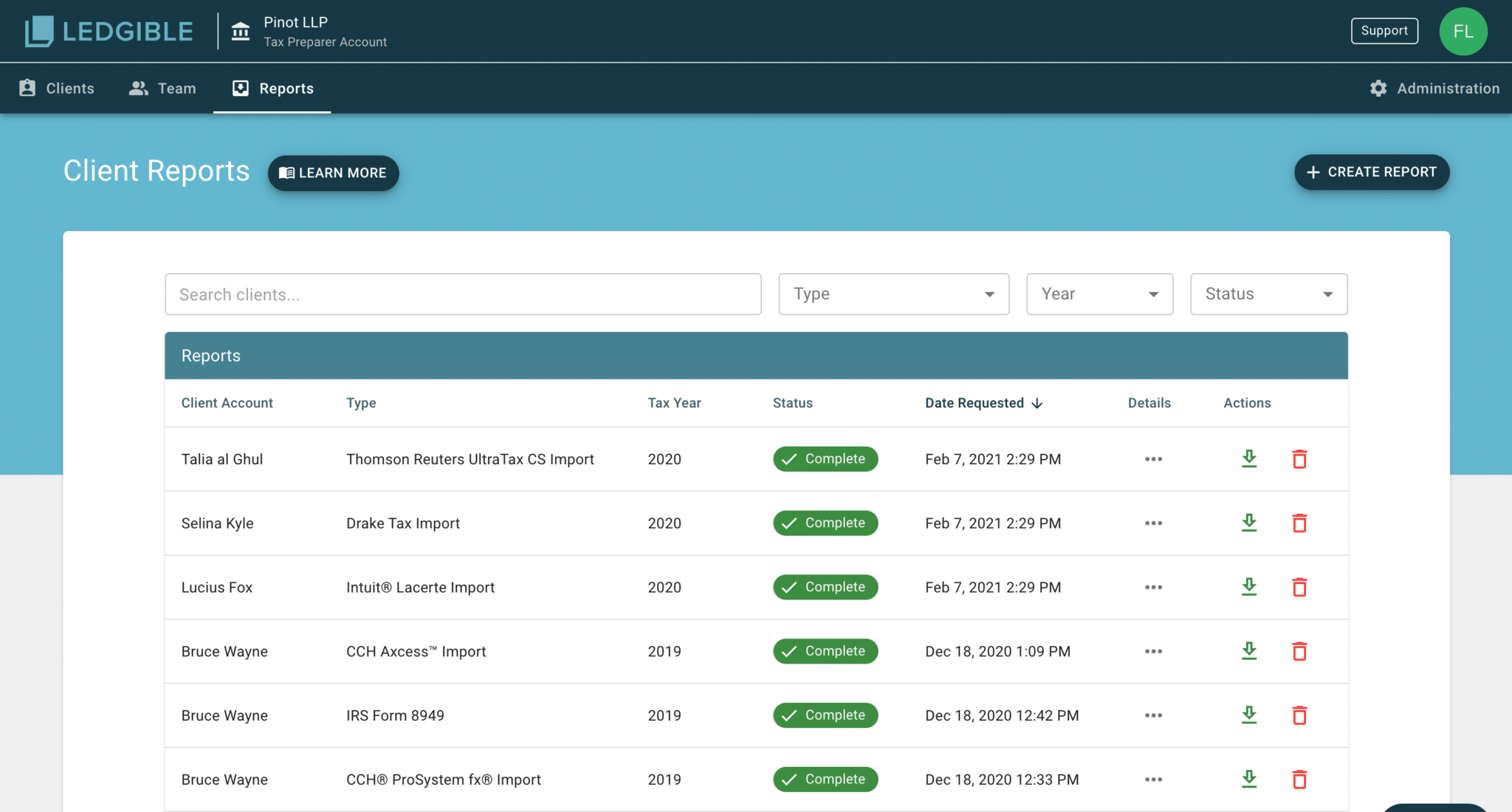Click the Support button

[1384, 31]
